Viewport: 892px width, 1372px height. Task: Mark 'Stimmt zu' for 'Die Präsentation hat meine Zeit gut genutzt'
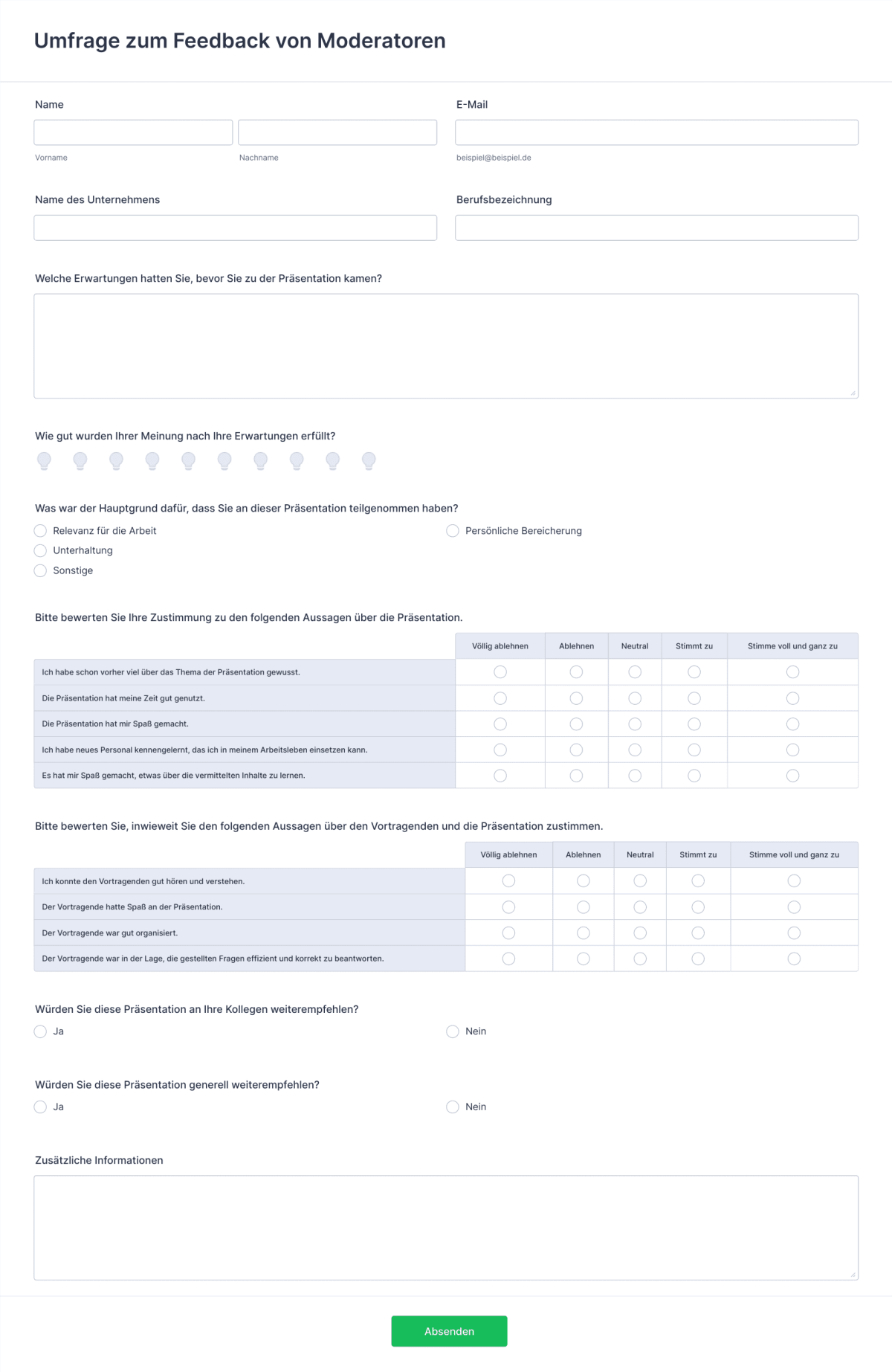coord(694,698)
